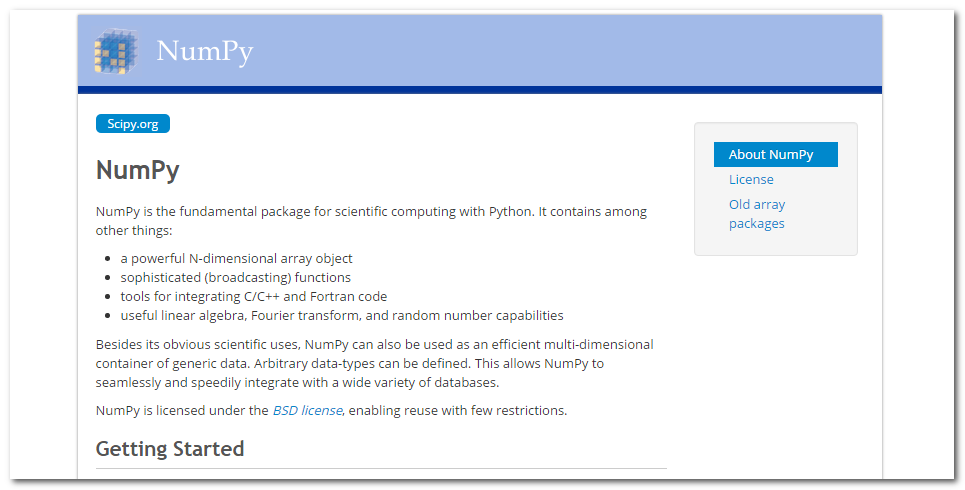Click the NumPy title in header banner
Screen dimensions: 965x490
[205, 51]
